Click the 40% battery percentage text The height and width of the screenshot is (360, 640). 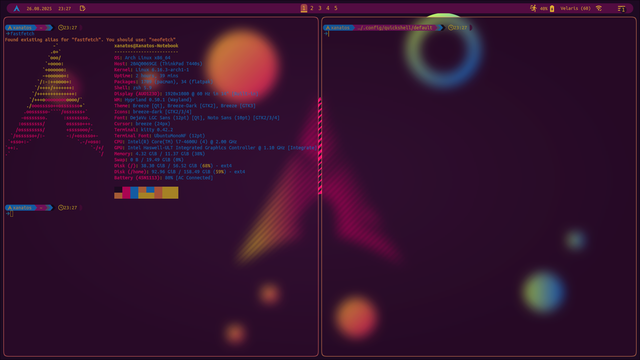[544, 9]
